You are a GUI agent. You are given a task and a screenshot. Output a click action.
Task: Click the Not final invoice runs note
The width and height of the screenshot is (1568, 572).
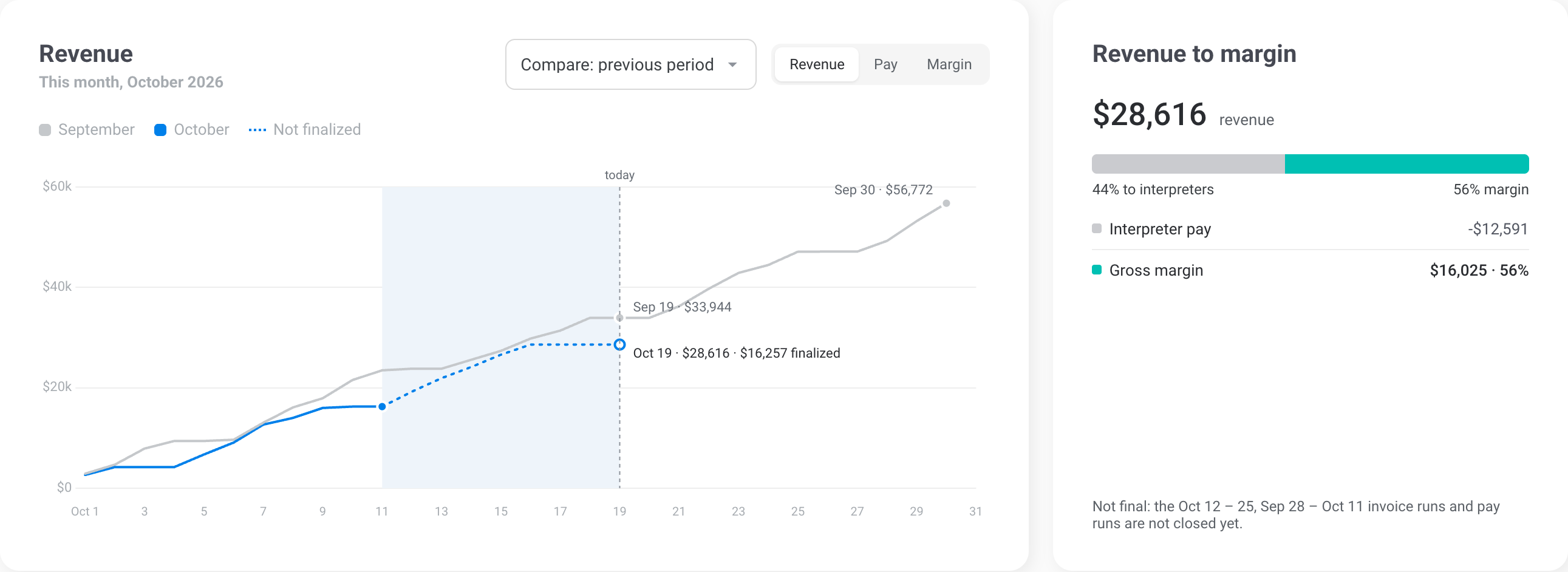(x=1296, y=515)
